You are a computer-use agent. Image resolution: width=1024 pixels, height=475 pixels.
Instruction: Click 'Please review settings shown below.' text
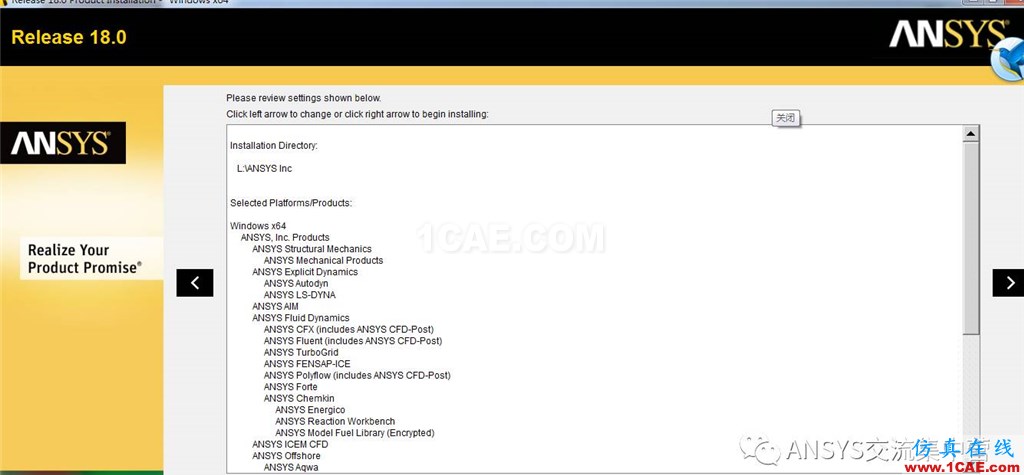[x=304, y=98]
